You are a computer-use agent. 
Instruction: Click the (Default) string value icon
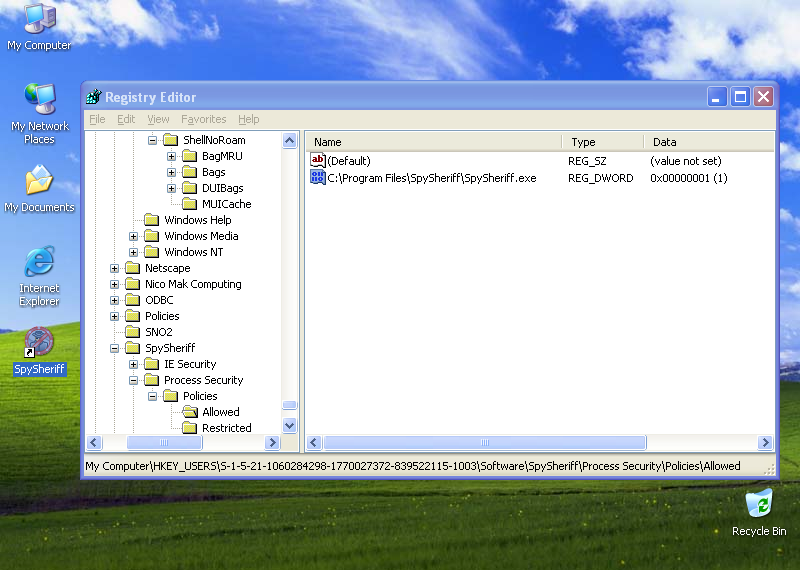pos(317,161)
